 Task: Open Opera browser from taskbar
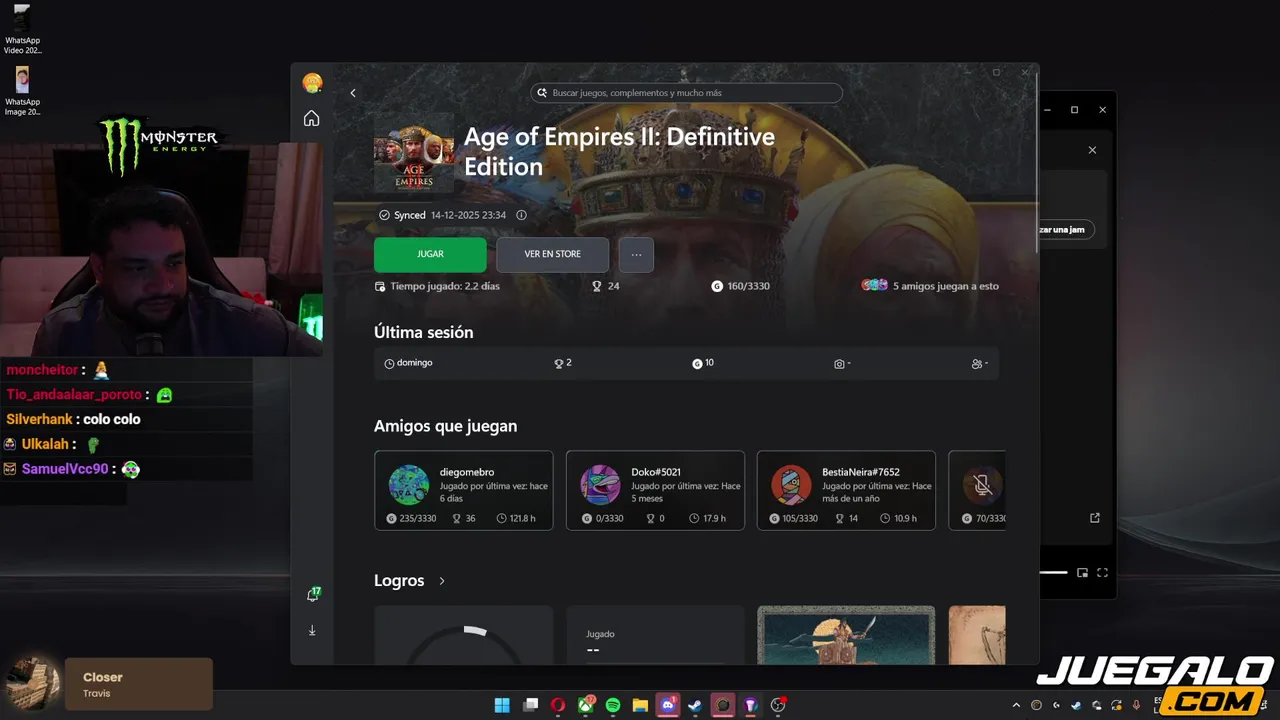tap(558, 705)
